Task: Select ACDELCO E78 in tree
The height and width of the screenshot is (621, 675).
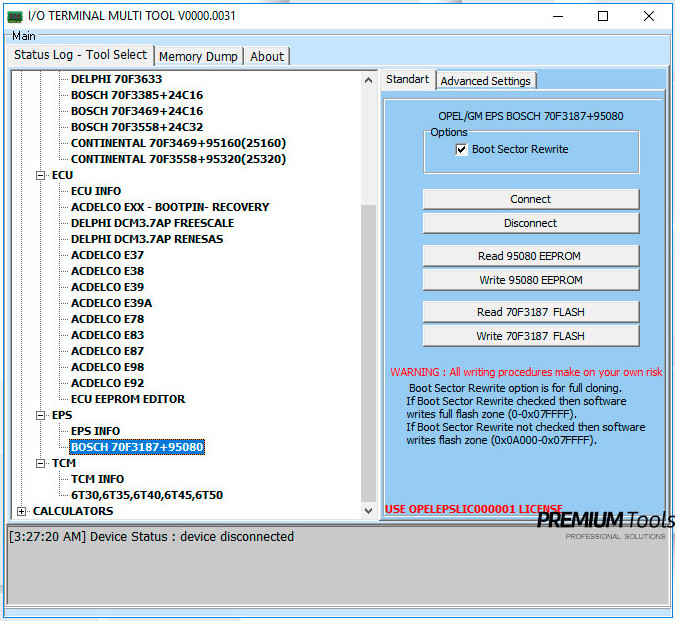Action: (x=107, y=319)
